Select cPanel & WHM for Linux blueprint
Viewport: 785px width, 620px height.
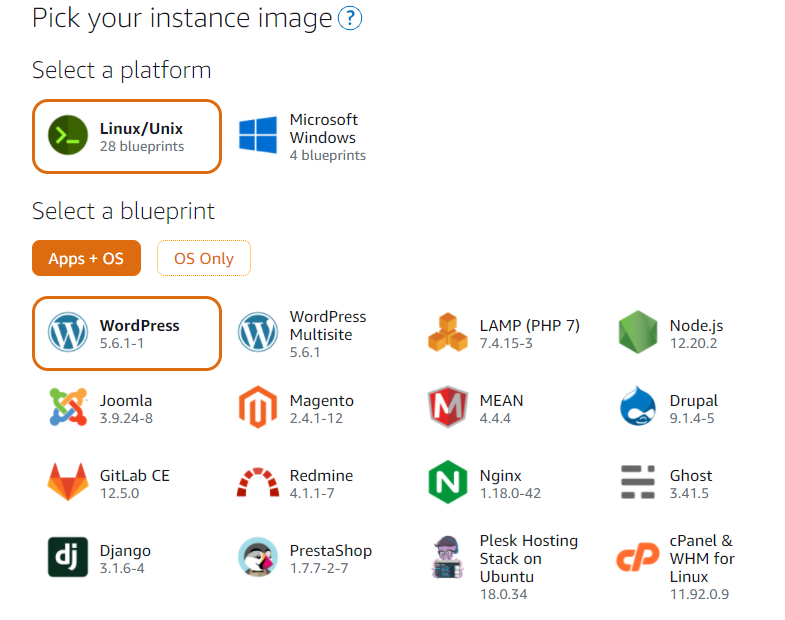click(700, 568)
